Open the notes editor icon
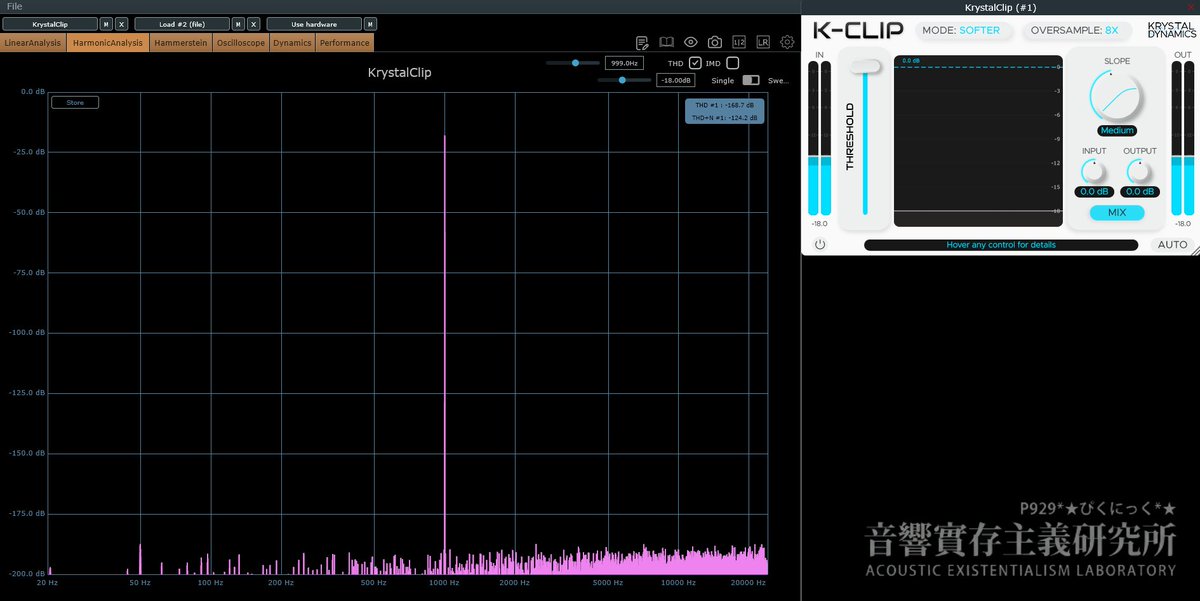 pos(643,42)
